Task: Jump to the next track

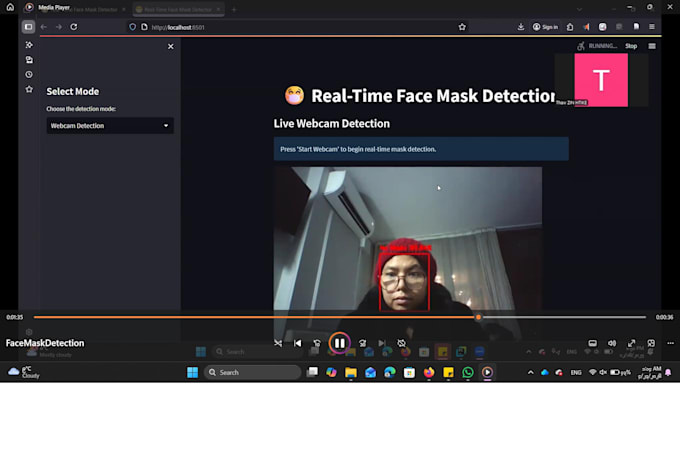Action: [x=382, y=343]
